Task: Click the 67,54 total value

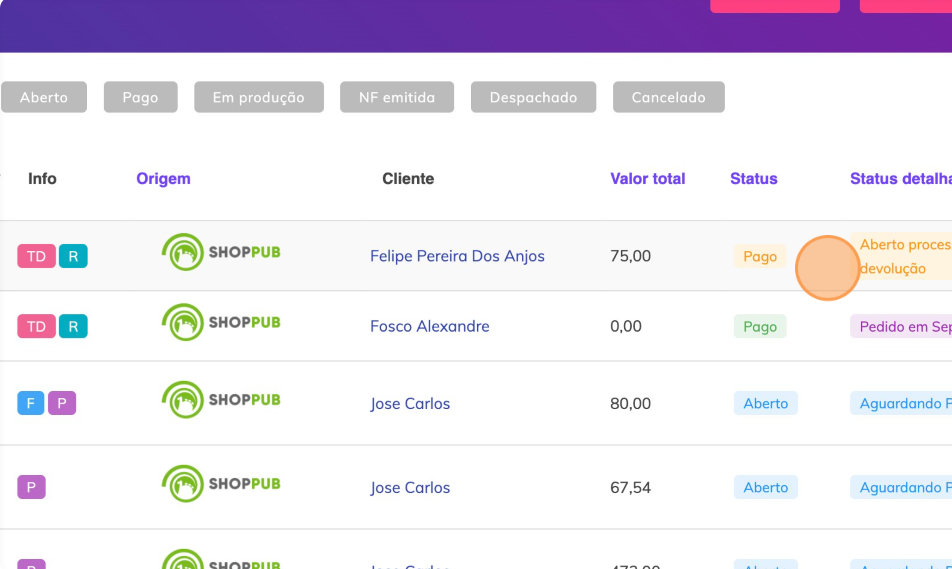Action: coord(630,487)
